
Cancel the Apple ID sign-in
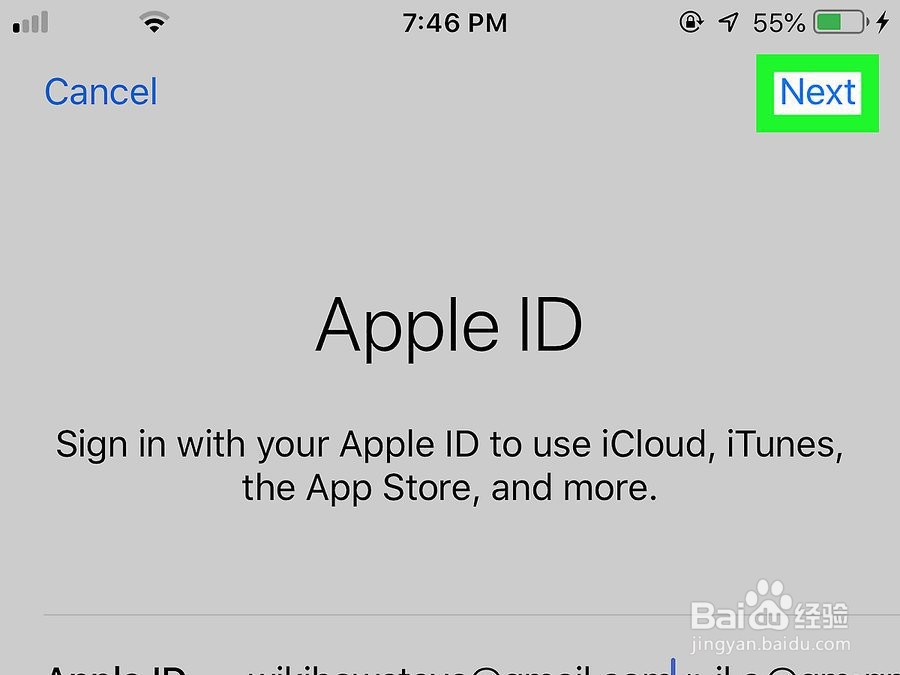click(101, 92)
